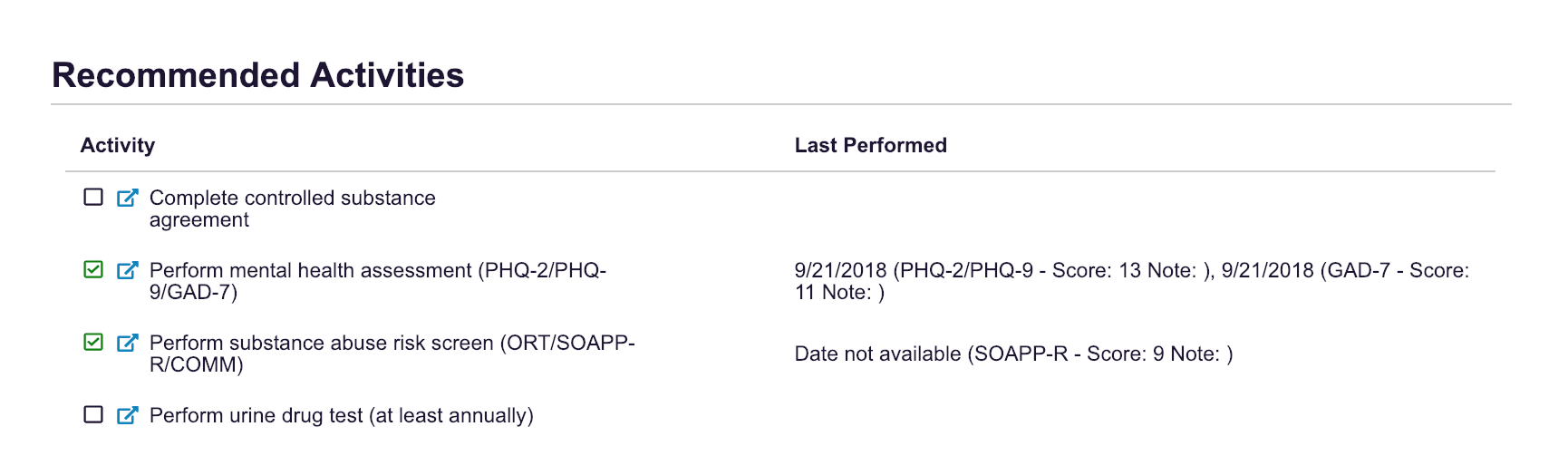
Task: Click the Recommended Activities heading
Action: 258,75
